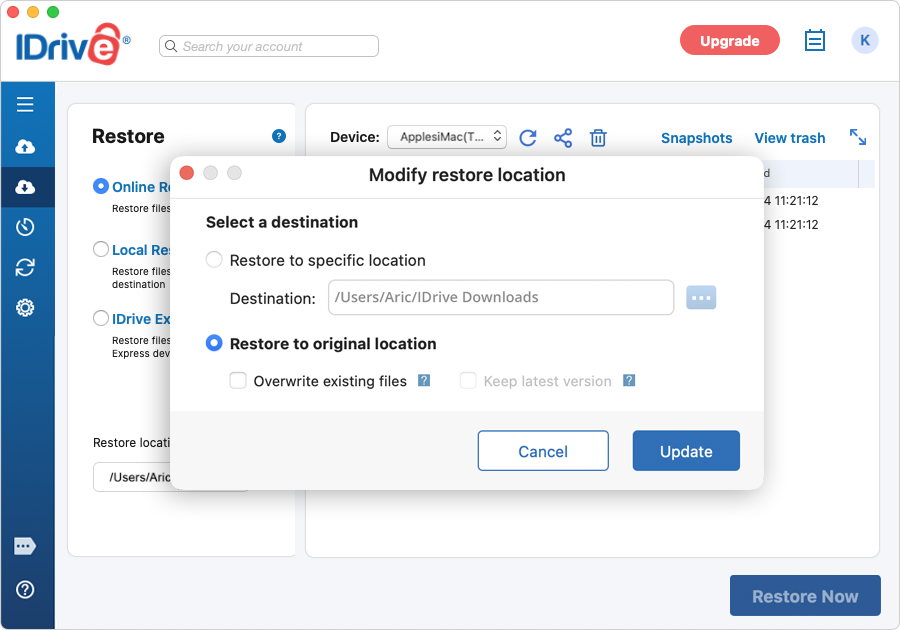This screenshot has height=630, width=900.
Task: Expand the hamburger sidebar menu
Action: [x=25, y=105]
